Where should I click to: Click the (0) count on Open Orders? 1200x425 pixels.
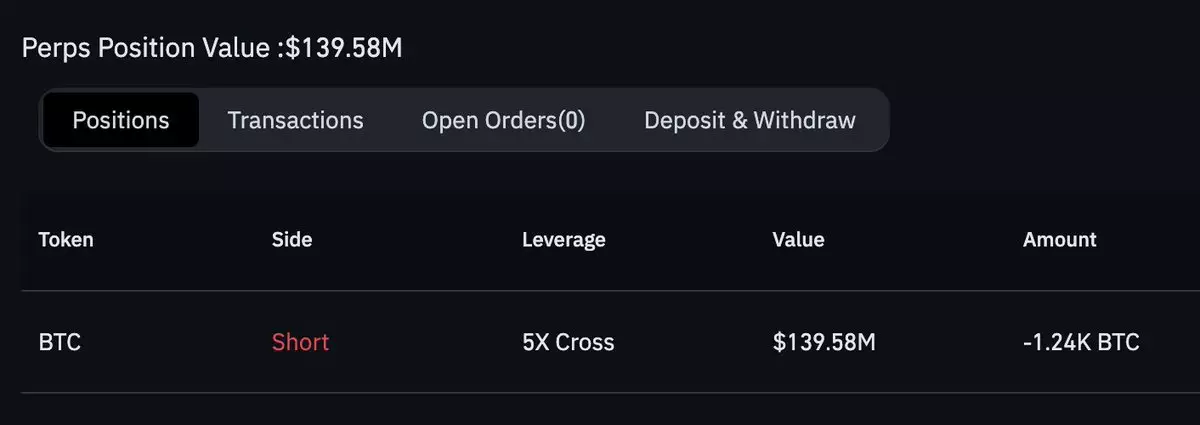[570, 121]
